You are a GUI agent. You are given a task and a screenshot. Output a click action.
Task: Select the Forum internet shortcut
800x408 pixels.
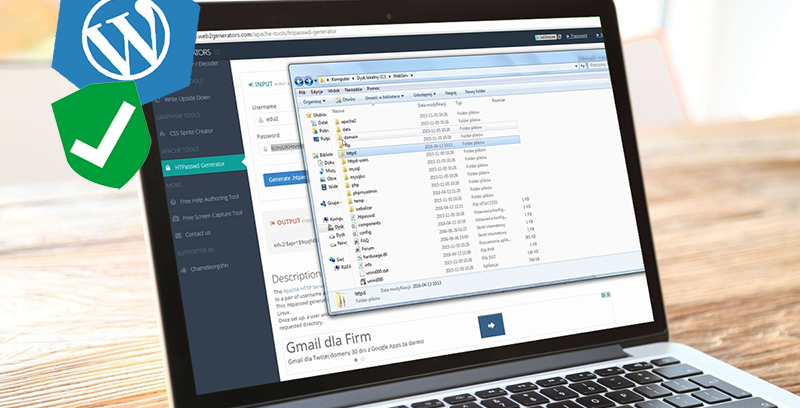click(x=364, y=248)
